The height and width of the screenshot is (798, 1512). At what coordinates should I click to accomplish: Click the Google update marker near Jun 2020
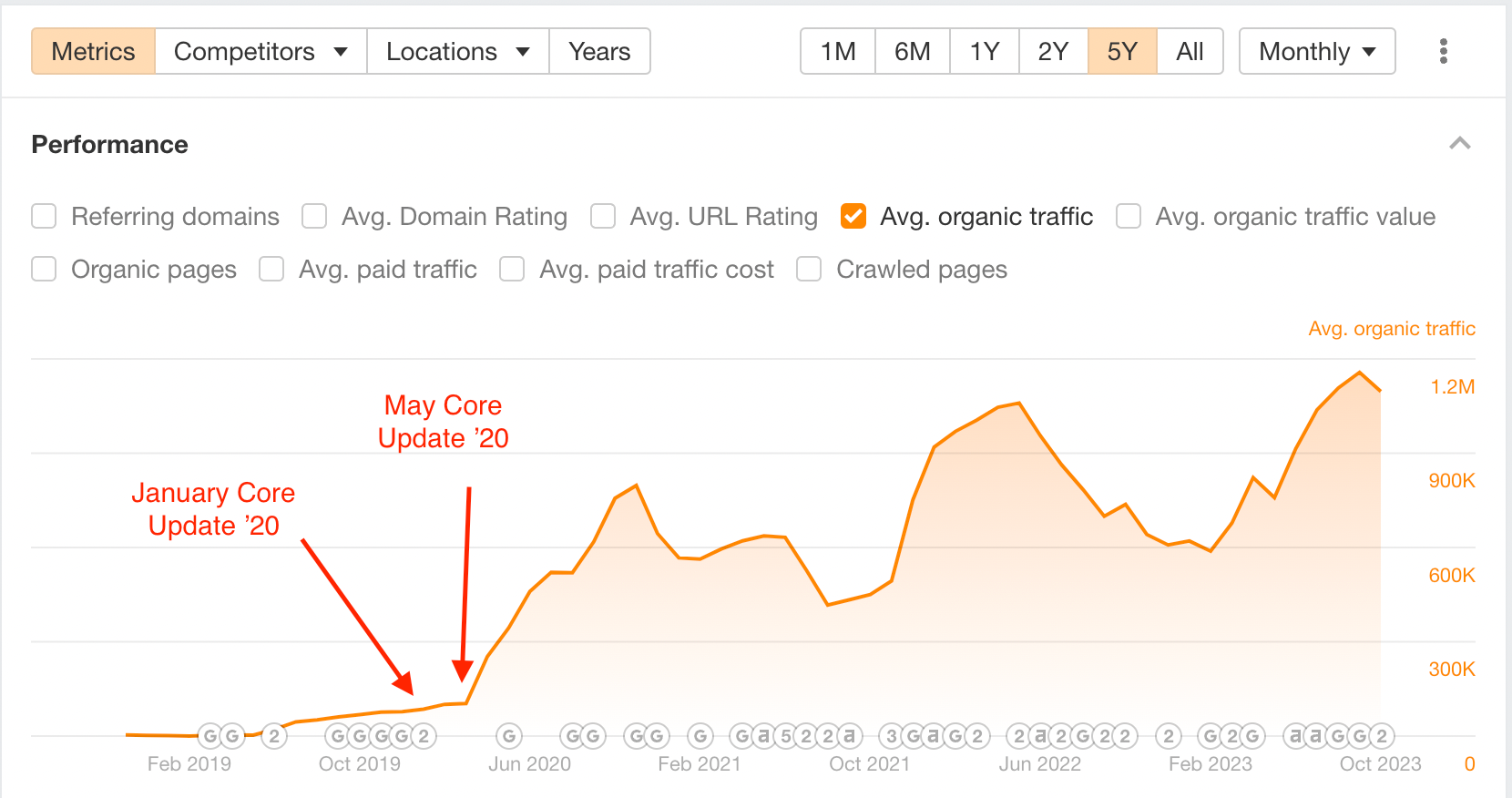click(509, 735)
